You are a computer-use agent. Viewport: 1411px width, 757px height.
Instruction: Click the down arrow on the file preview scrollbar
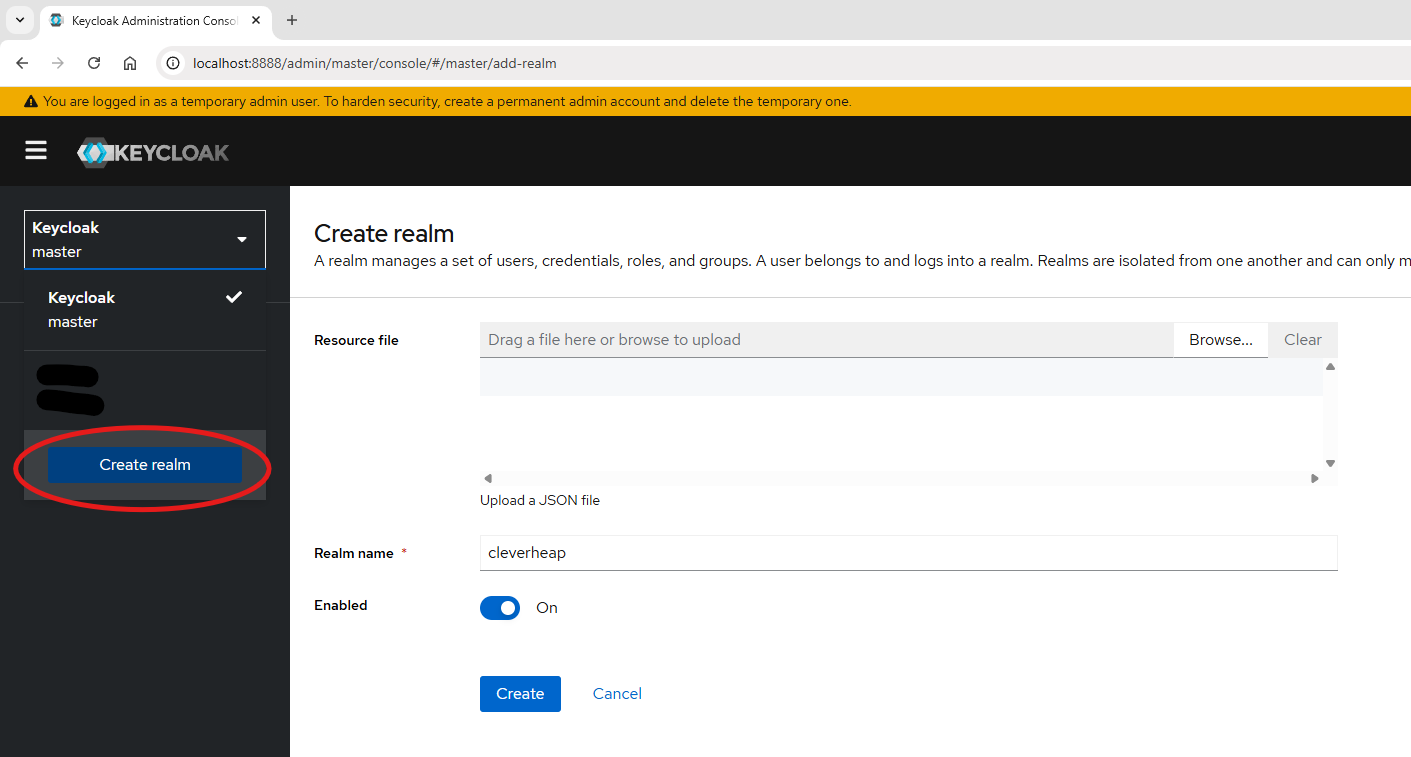pos(1330,463)
